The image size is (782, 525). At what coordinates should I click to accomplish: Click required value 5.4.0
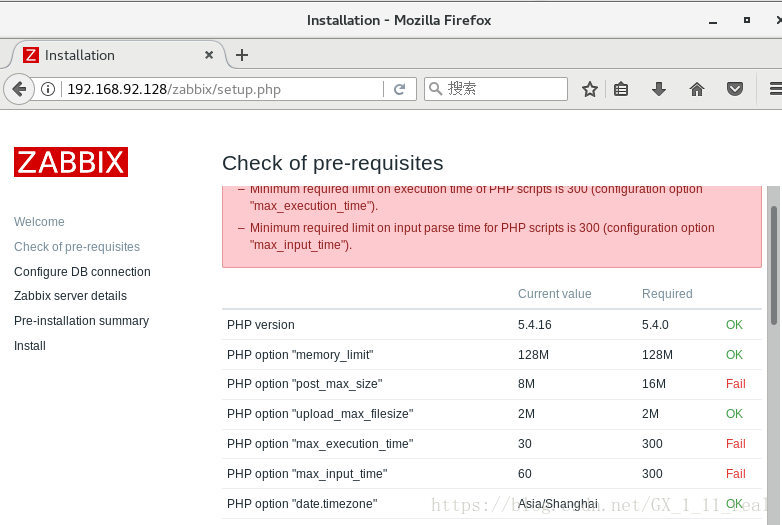655,325
